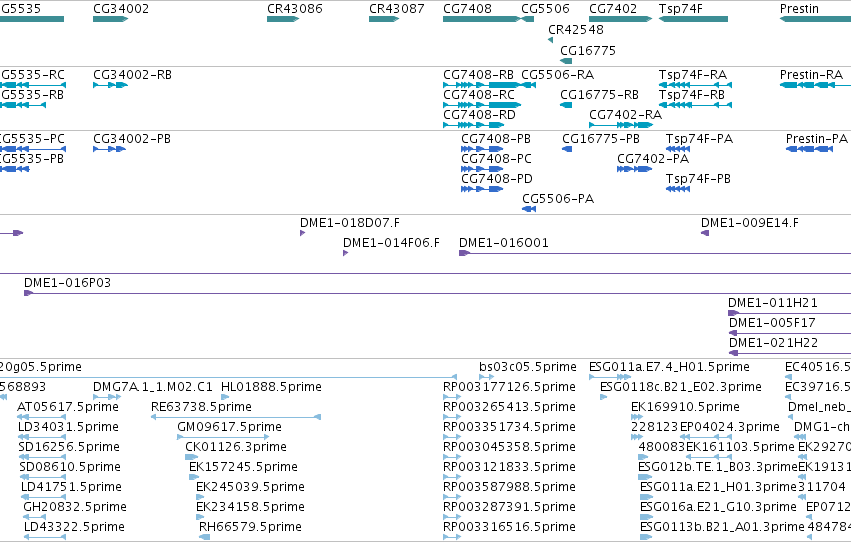Image resolution: width=851 pixels, height=542 pixels.
Task: Select transcript CG34002-RB
Action: (x=132, y=75)
